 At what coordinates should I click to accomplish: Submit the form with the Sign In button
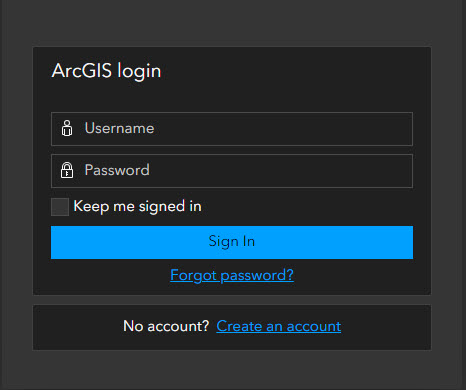(232, 242)
